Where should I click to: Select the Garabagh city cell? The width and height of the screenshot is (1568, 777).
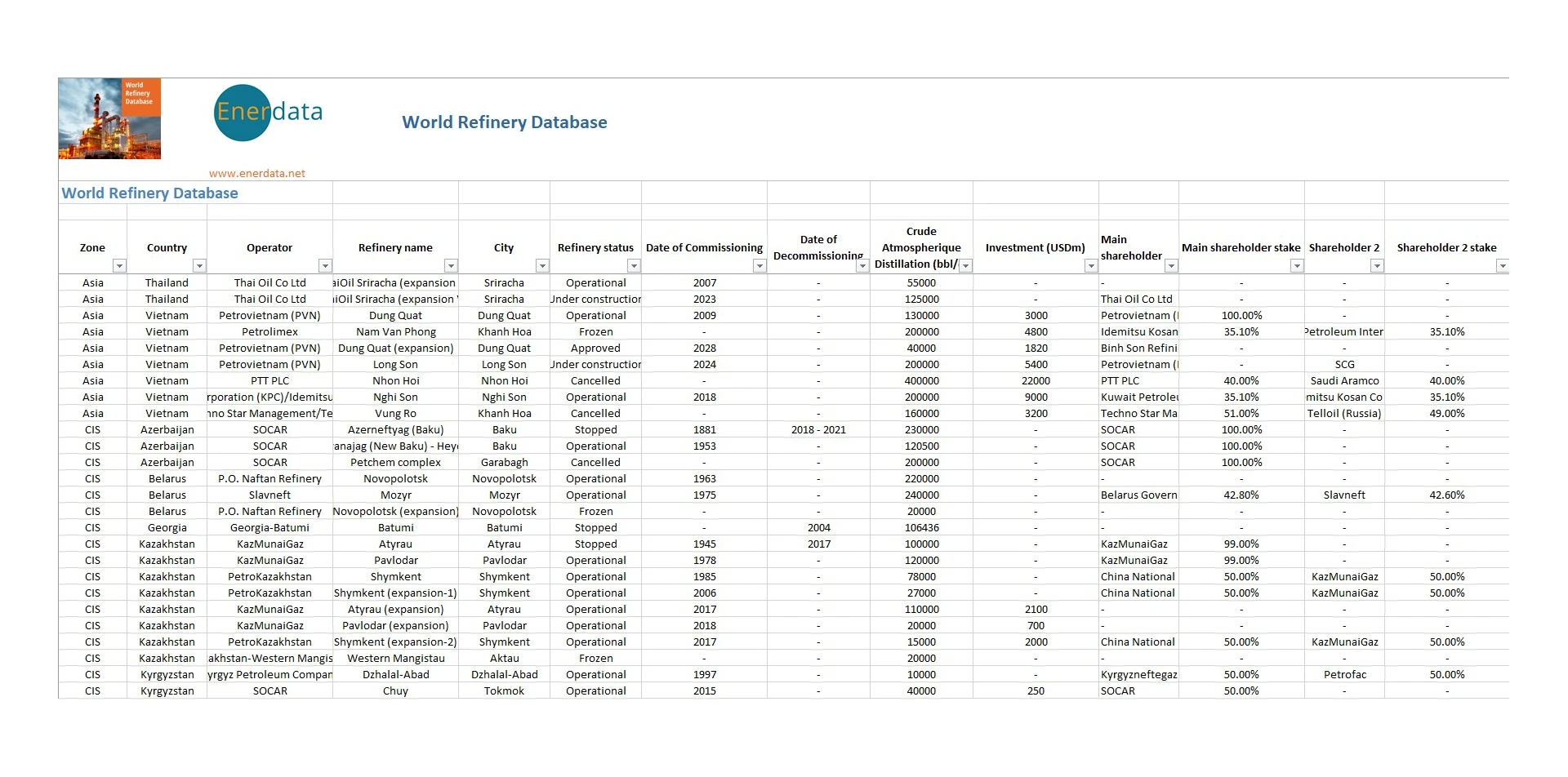click(504, 462)
